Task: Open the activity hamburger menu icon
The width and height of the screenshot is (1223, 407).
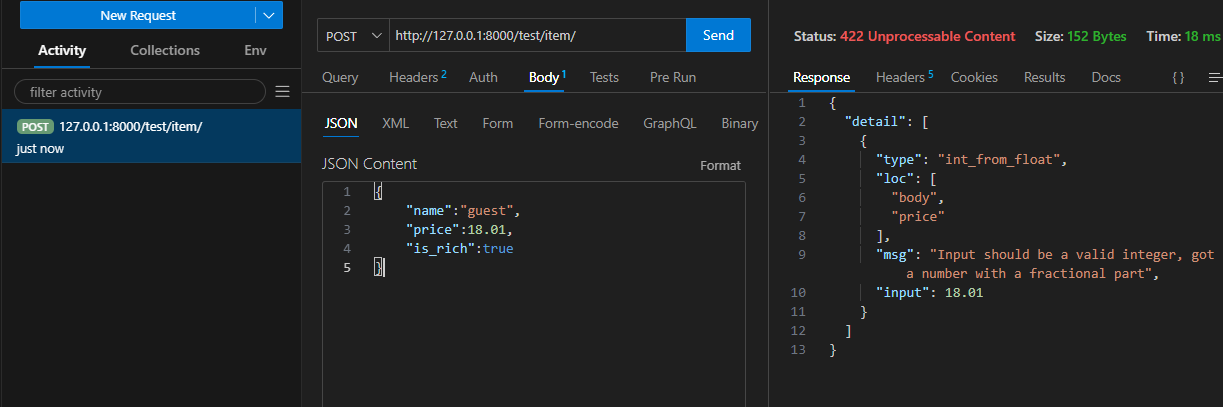Action: point(283,91)
